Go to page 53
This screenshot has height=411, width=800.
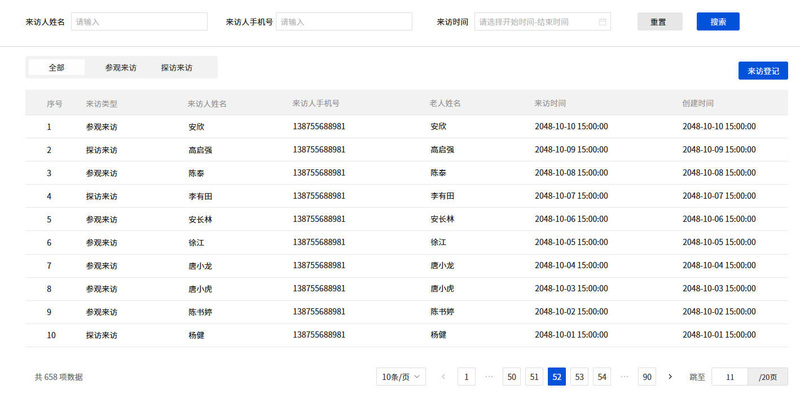click(579, 377)
